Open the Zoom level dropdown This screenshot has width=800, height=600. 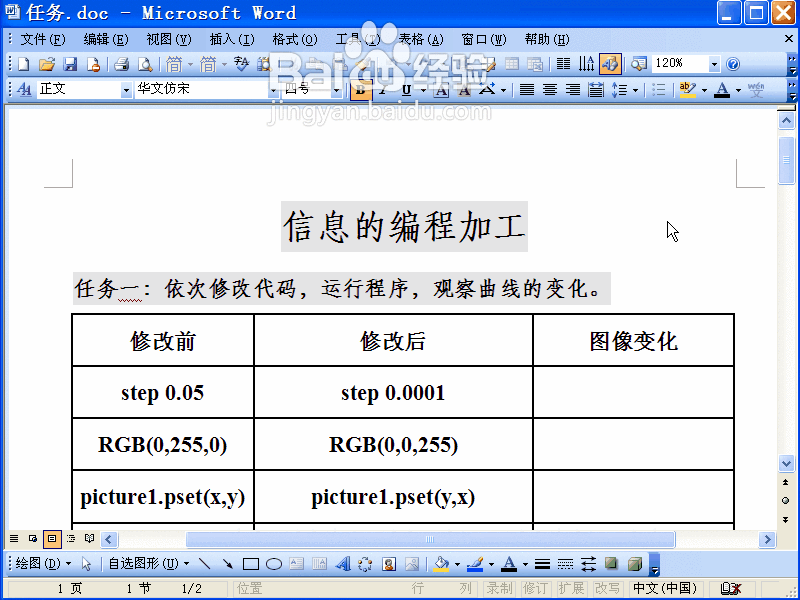tap(712, 62)
